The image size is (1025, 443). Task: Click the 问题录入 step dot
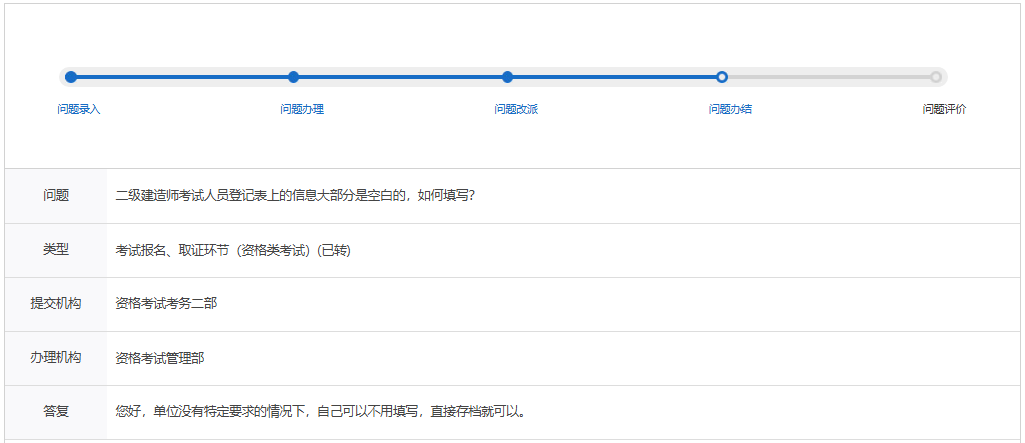[71, 77]
